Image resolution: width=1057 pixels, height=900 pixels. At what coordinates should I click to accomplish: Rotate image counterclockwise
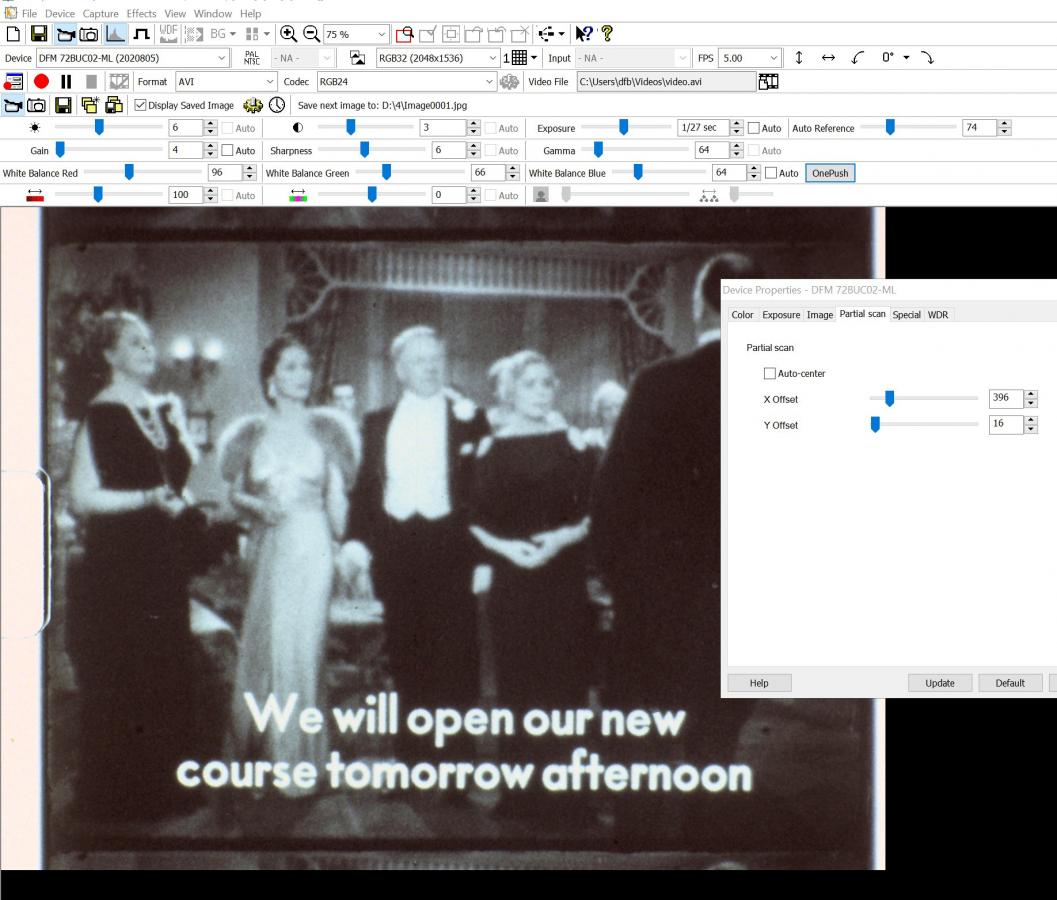point(858,58)
